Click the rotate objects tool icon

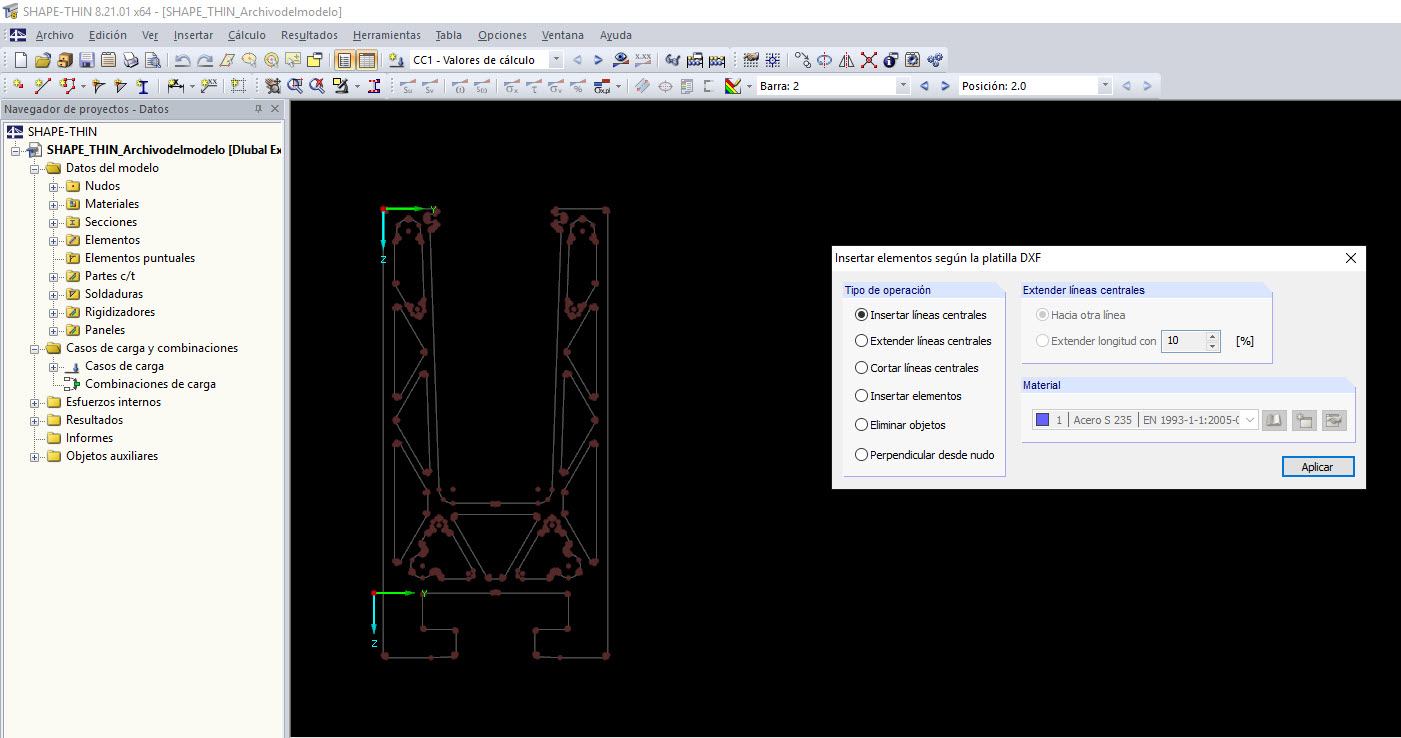click(x=824, y=60)
